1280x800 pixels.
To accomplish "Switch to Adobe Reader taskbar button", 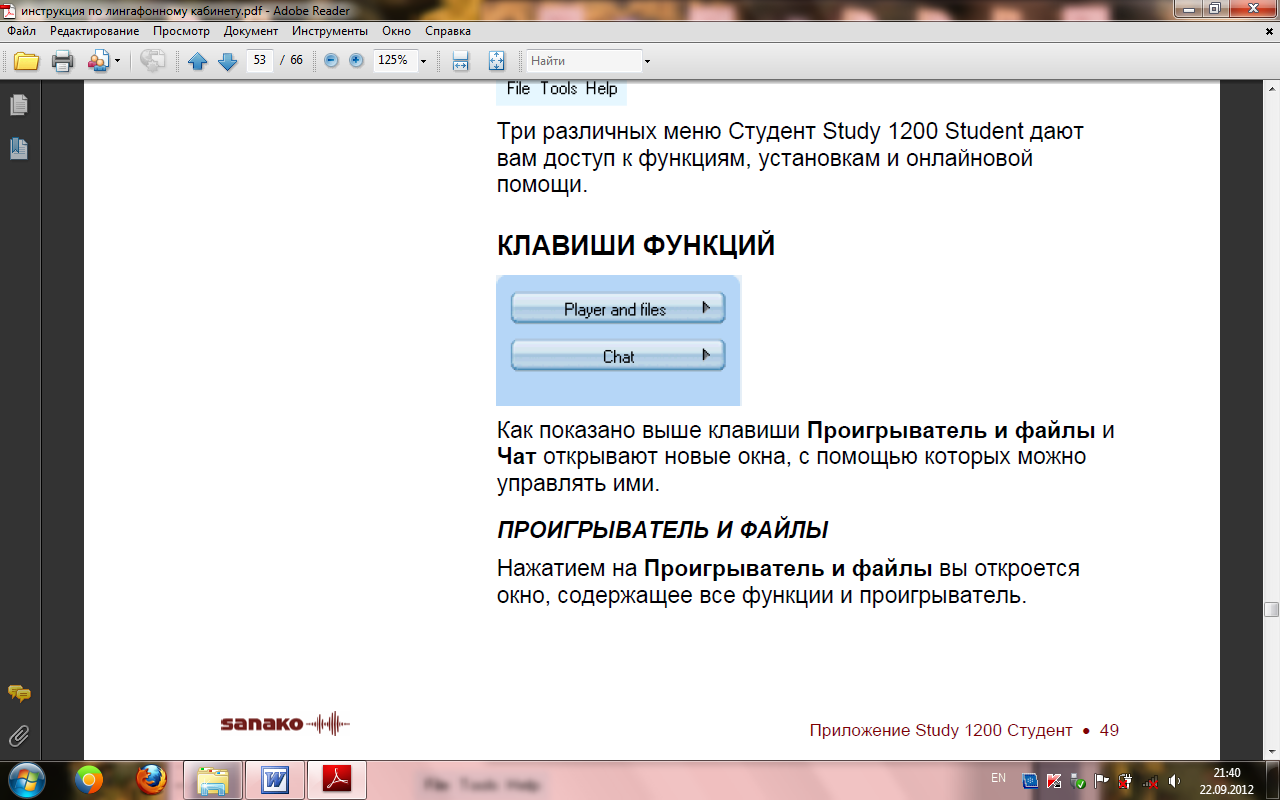I will (337, 780).
